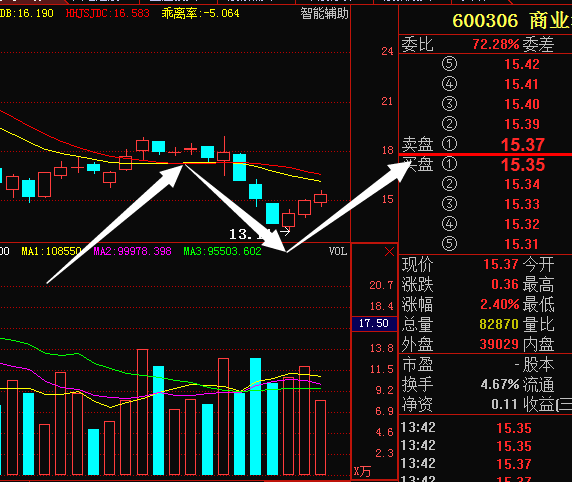Viewport: 572px width, 482px height.
Task: Select sell order level 1 circled icon
Action: (x=449, y=144)
